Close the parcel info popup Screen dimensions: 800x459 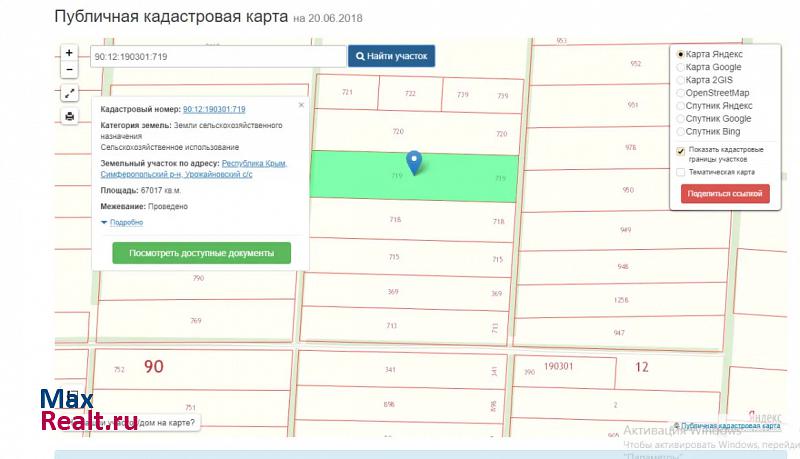300,104
